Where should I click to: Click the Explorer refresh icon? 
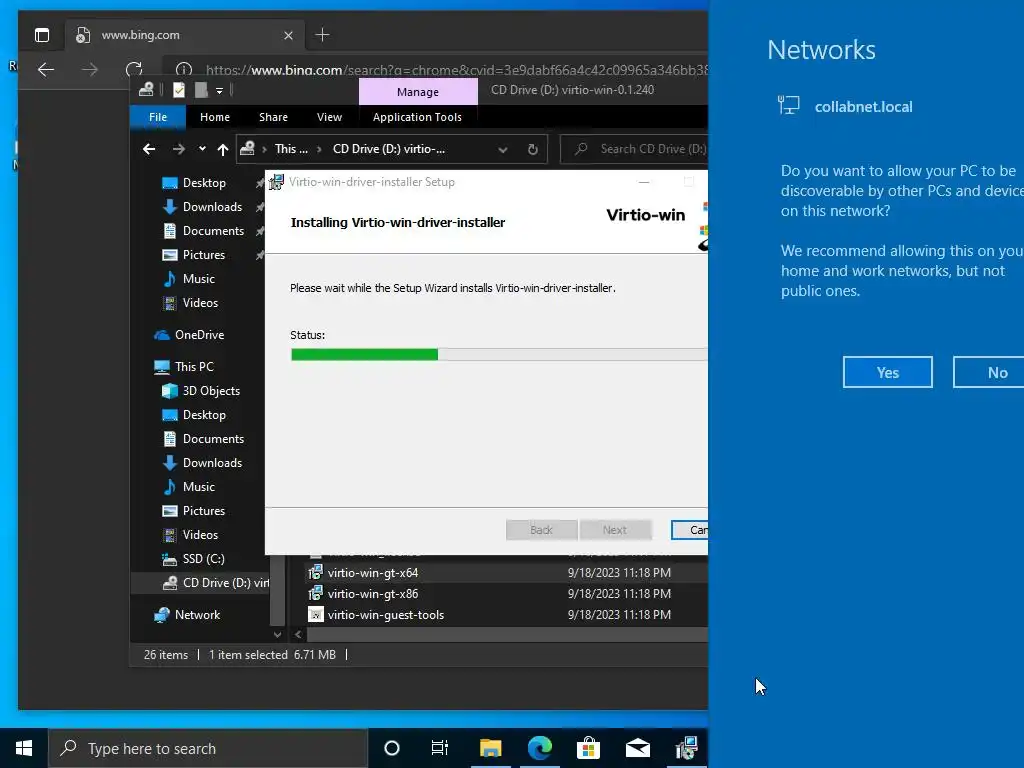coord(532,150)
